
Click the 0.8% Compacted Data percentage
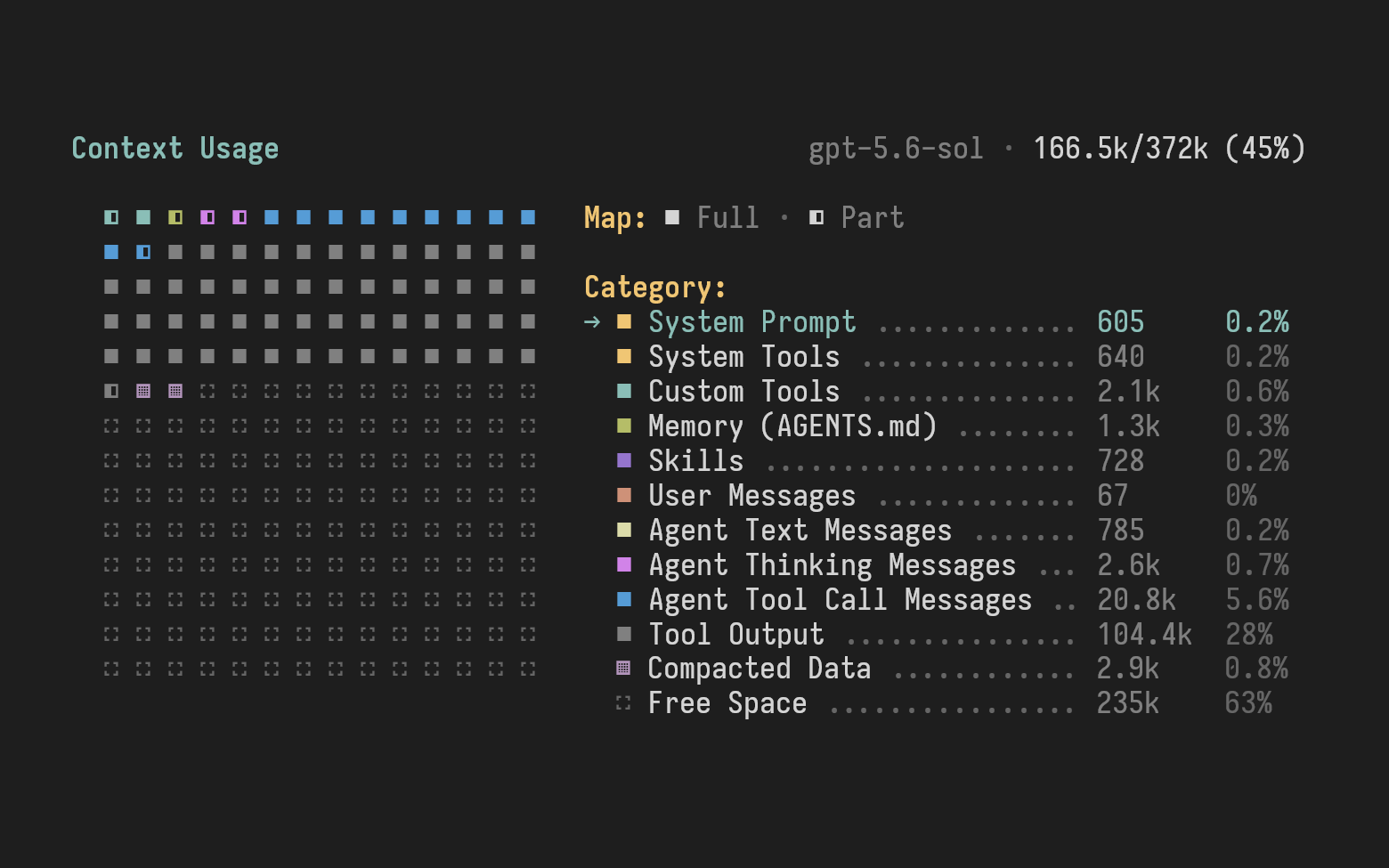1256,668
